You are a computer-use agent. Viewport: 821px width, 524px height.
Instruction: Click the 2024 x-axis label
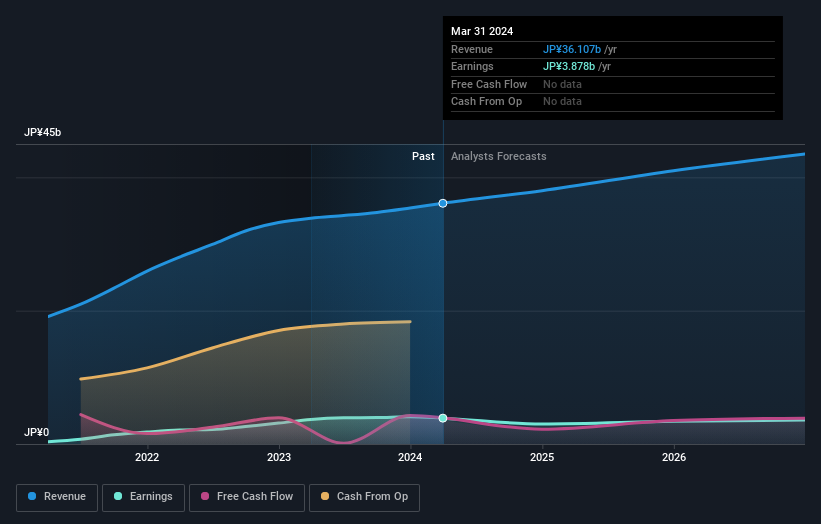coord(410,458)
